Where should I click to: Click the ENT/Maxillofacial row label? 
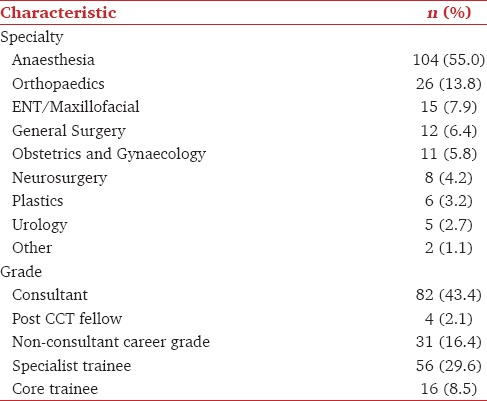76,107
